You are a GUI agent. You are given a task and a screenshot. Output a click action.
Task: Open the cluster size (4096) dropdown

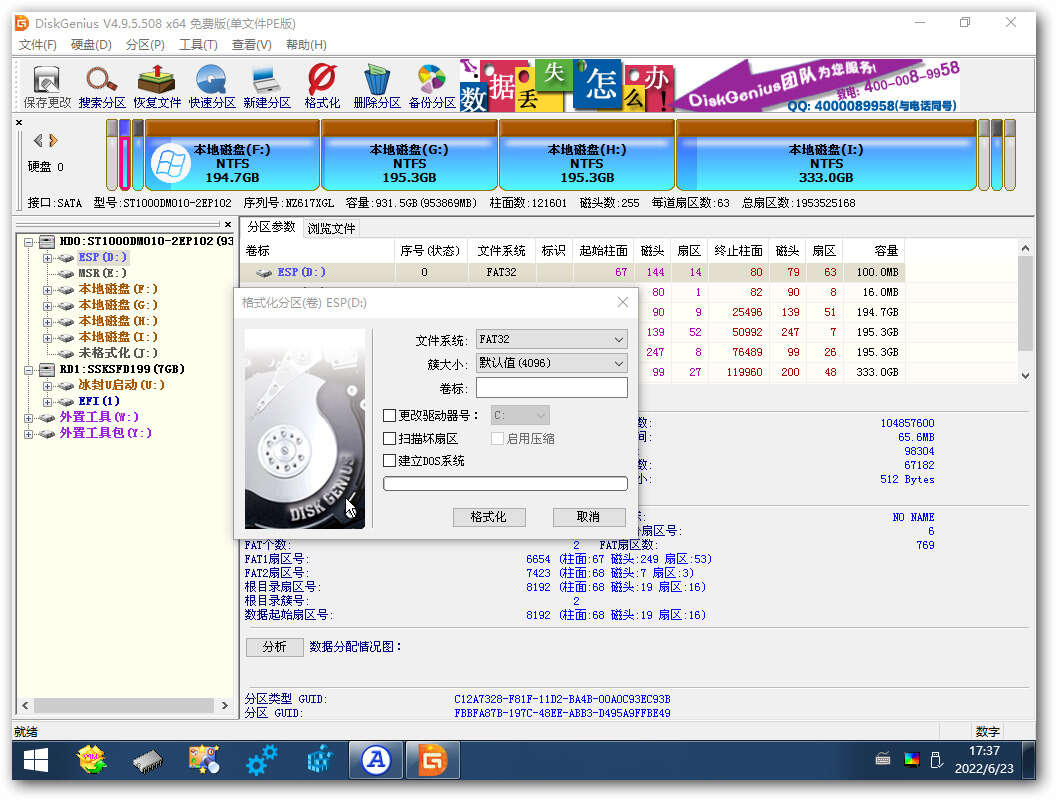coord(552,363)
